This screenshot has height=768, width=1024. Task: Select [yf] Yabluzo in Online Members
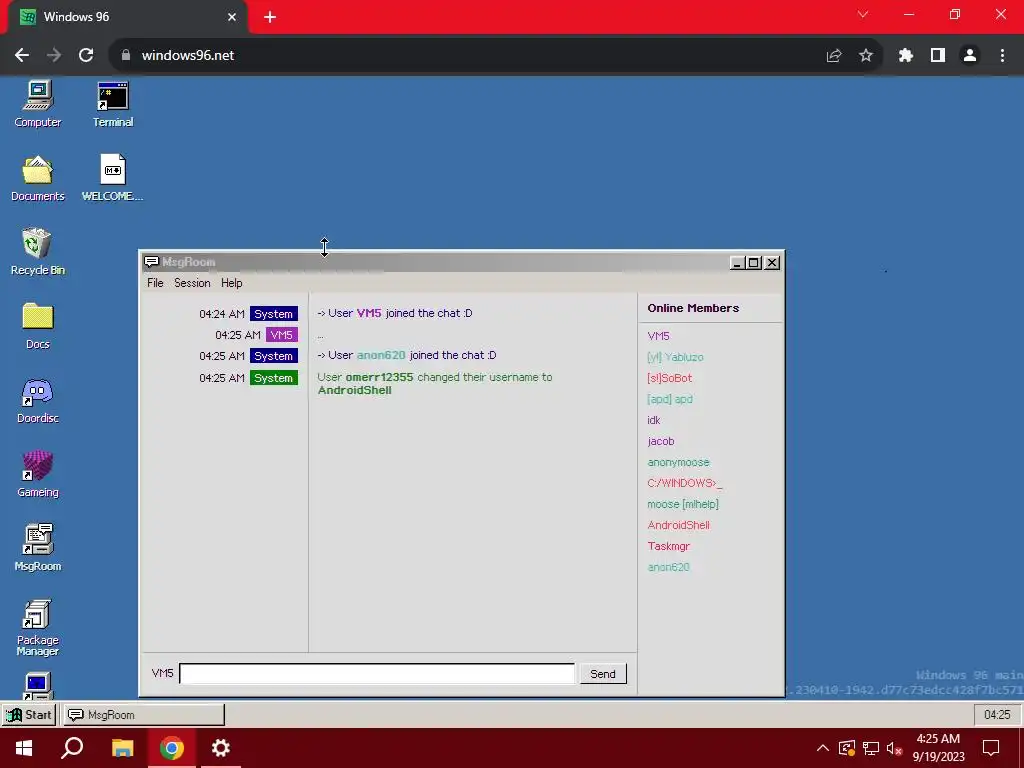(x=675, y=357)
